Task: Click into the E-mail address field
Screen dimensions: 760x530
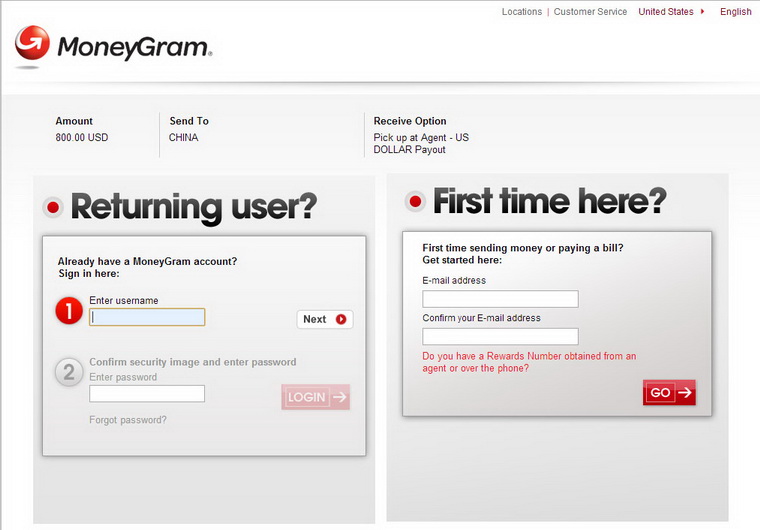Action: [500, 299]
